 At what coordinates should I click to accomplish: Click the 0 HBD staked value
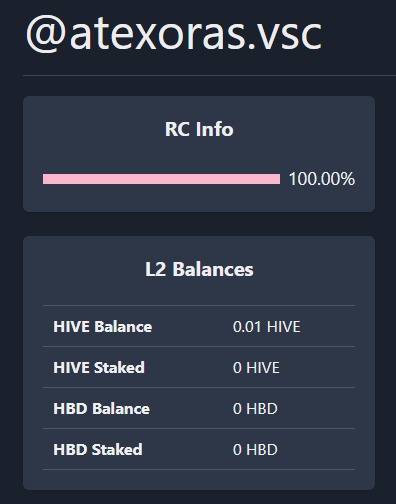coord(255,449)
